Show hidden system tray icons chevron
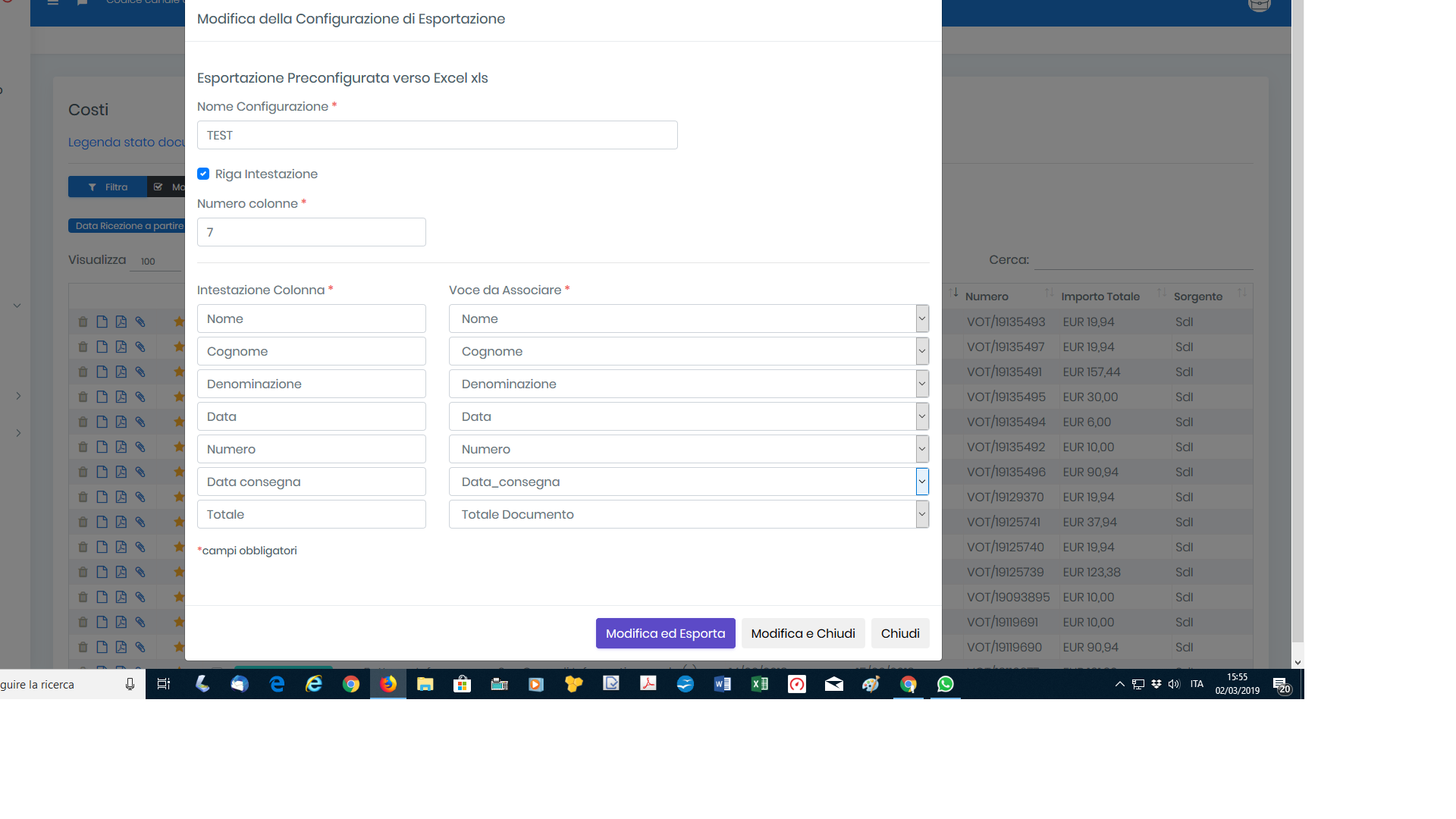This screenshot has height=819, width=1456. (x=1119, y=684)
